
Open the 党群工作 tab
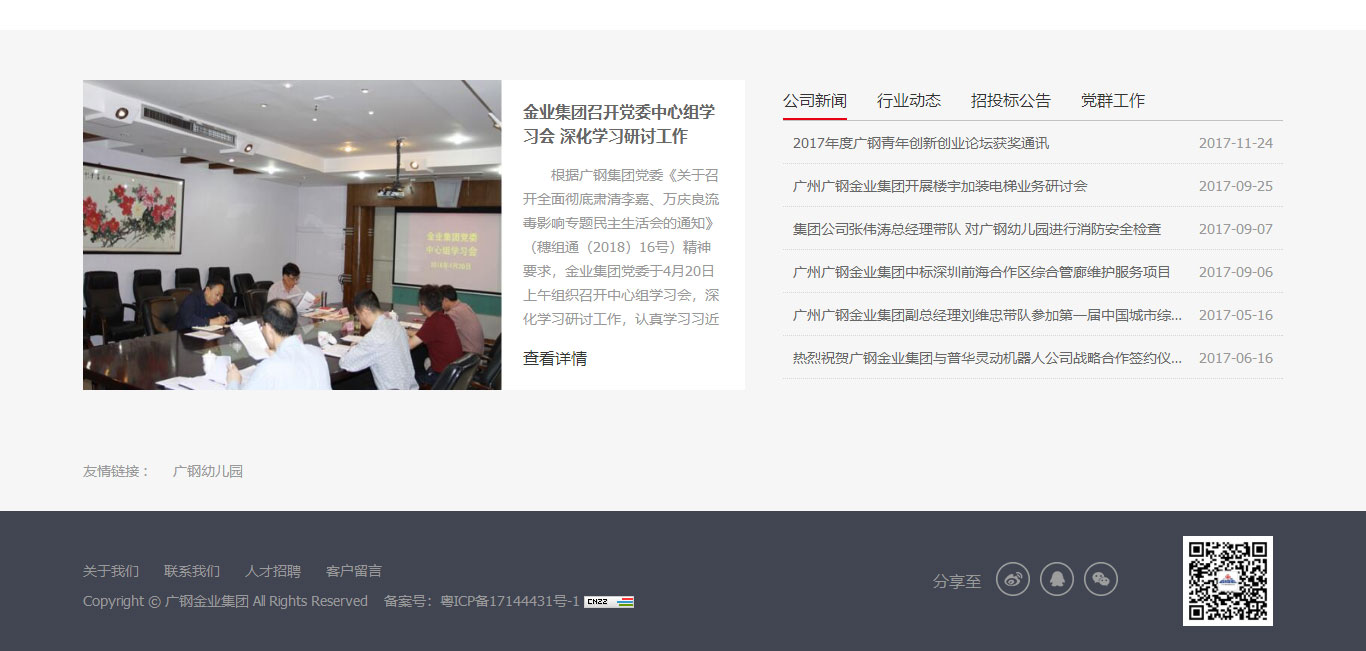point(1113,100)
